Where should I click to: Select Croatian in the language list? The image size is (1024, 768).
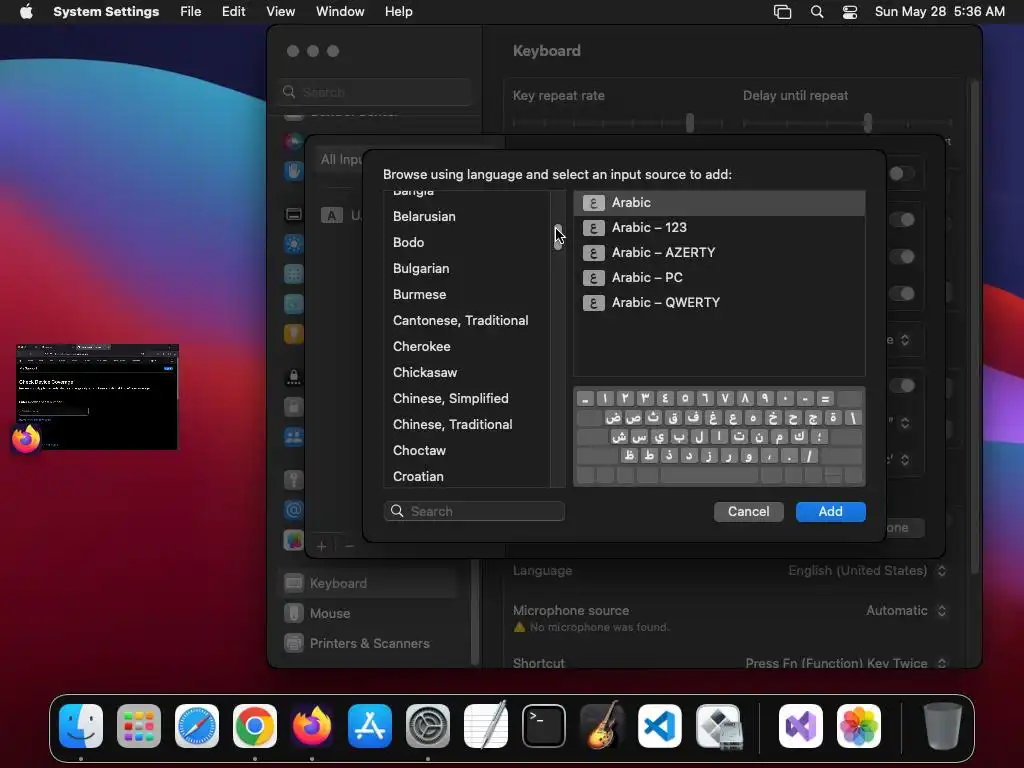[466, 477]
